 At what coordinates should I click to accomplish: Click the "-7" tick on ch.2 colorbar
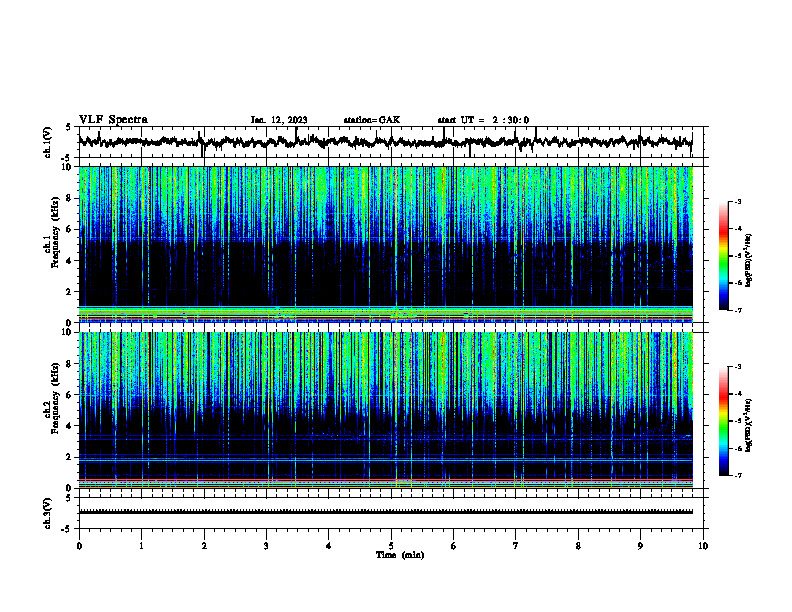point(737,476)
